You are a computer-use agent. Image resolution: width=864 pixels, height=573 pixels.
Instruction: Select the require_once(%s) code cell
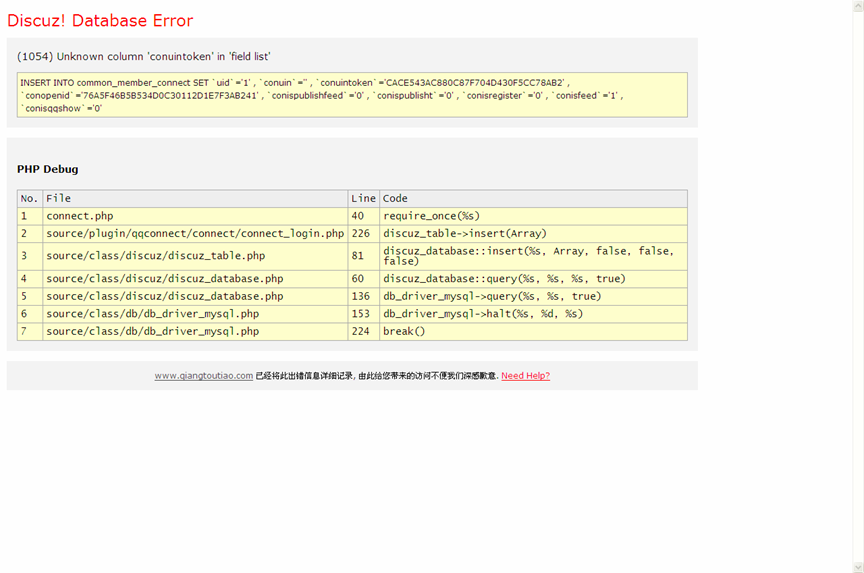click(x=431, y=216)
